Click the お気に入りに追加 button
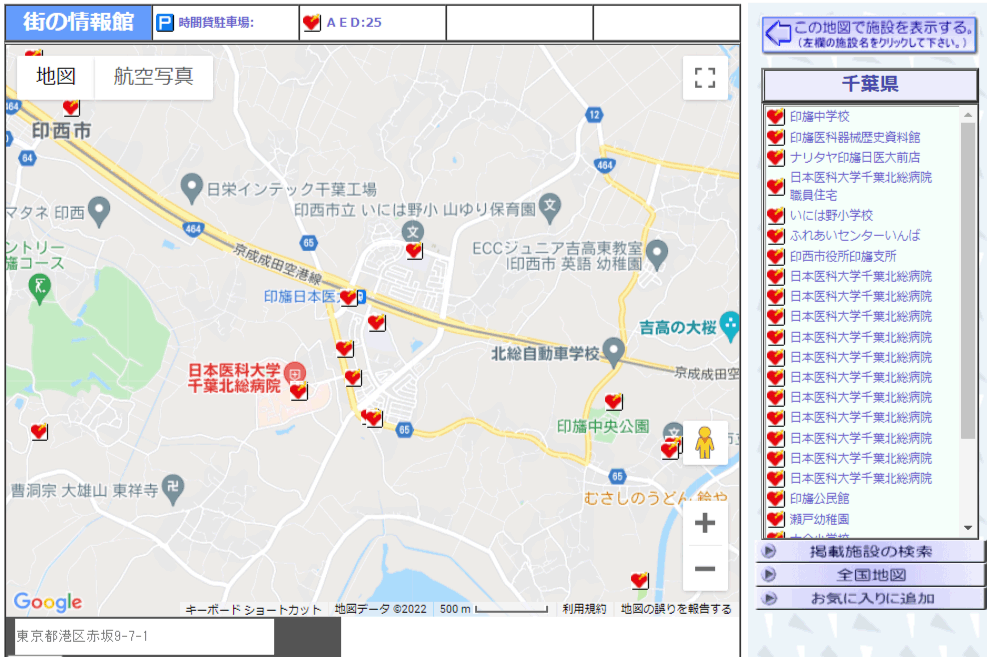The height and width of the screenshot is (657, 987). [870, 598]
